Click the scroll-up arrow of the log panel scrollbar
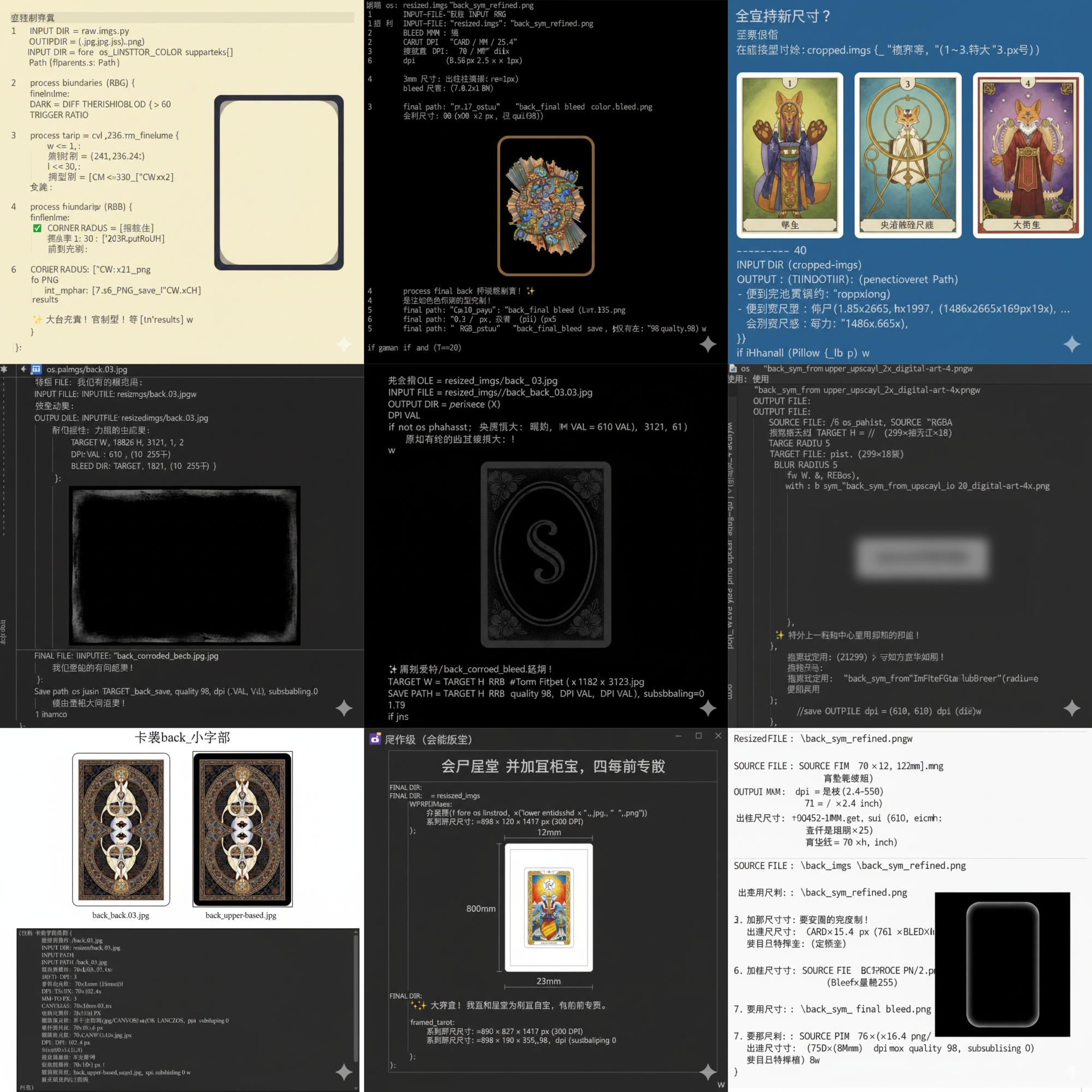Screen dimensions: 1092x1092 356,931
